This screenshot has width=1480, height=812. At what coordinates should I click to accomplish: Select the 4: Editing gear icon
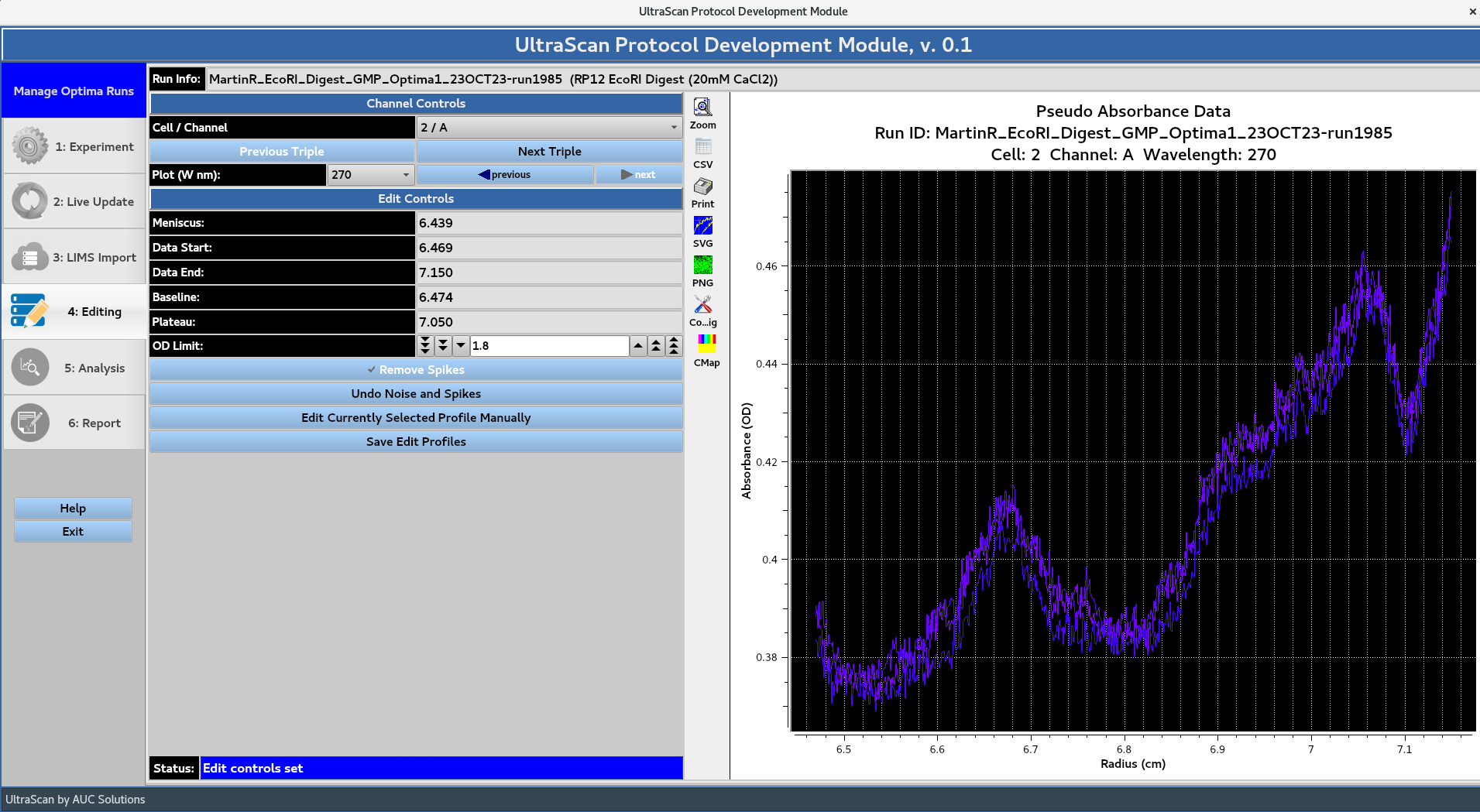click(x=29, y=310)
